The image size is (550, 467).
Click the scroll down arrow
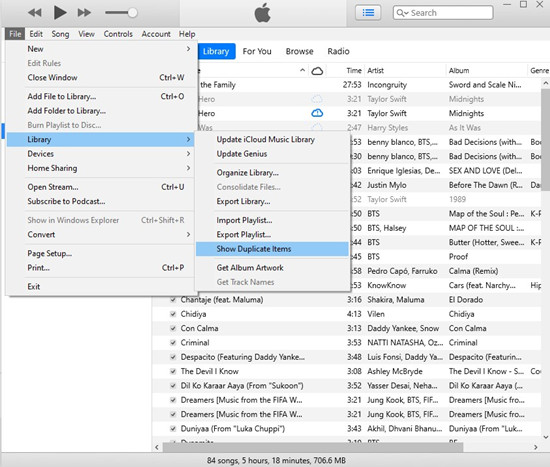[545, 437]
